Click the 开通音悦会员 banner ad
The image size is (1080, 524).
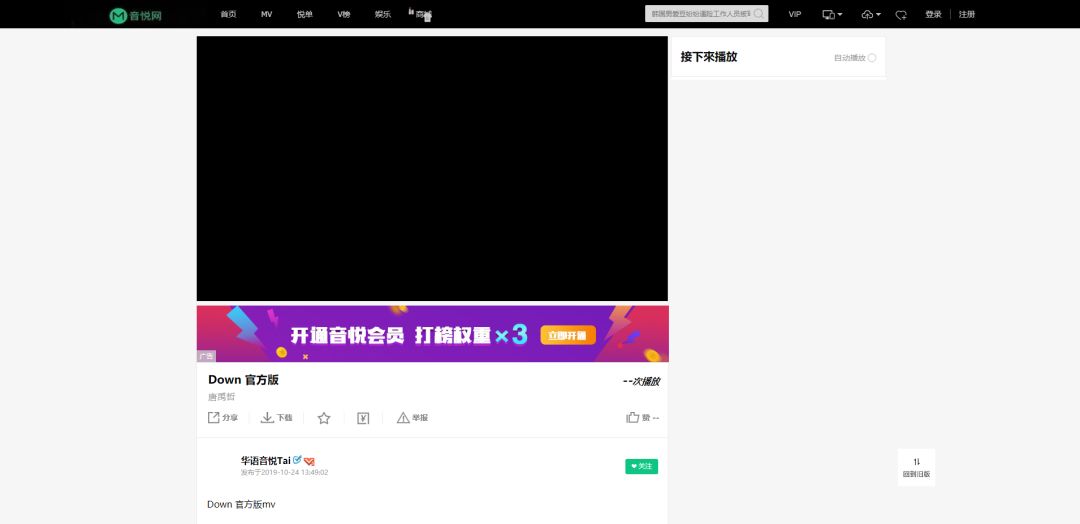[x=433, y=334]
